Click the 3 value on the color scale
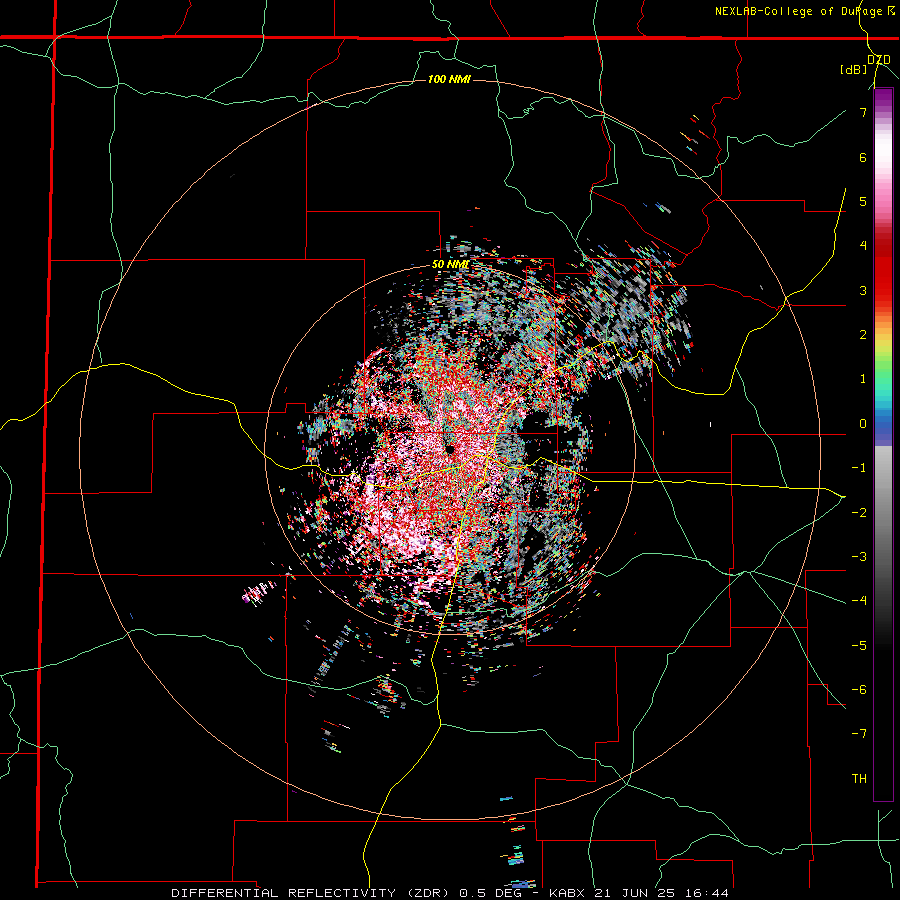 pos(863,290)
